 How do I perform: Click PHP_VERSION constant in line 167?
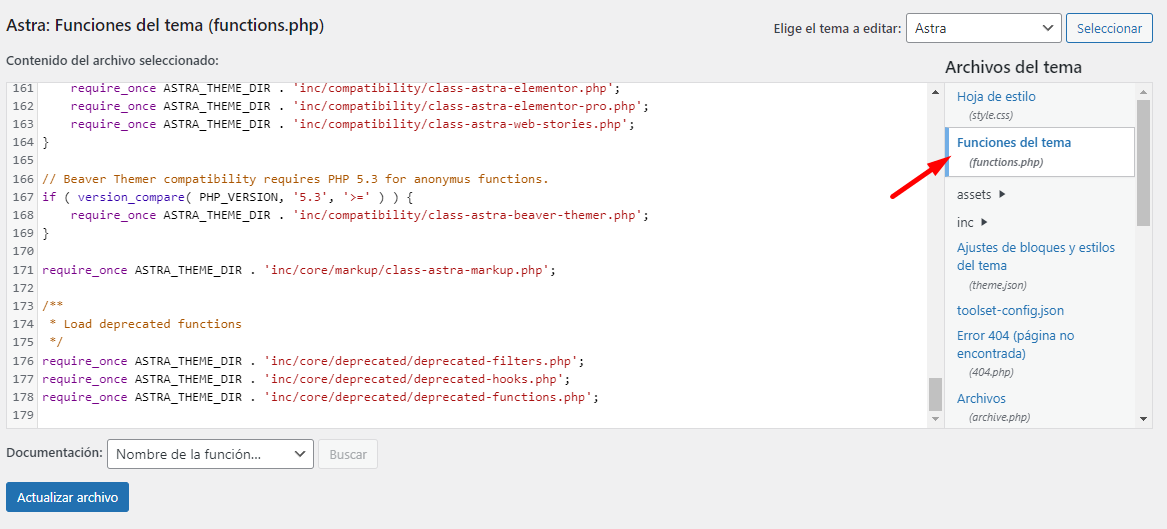tap(238, 197)
